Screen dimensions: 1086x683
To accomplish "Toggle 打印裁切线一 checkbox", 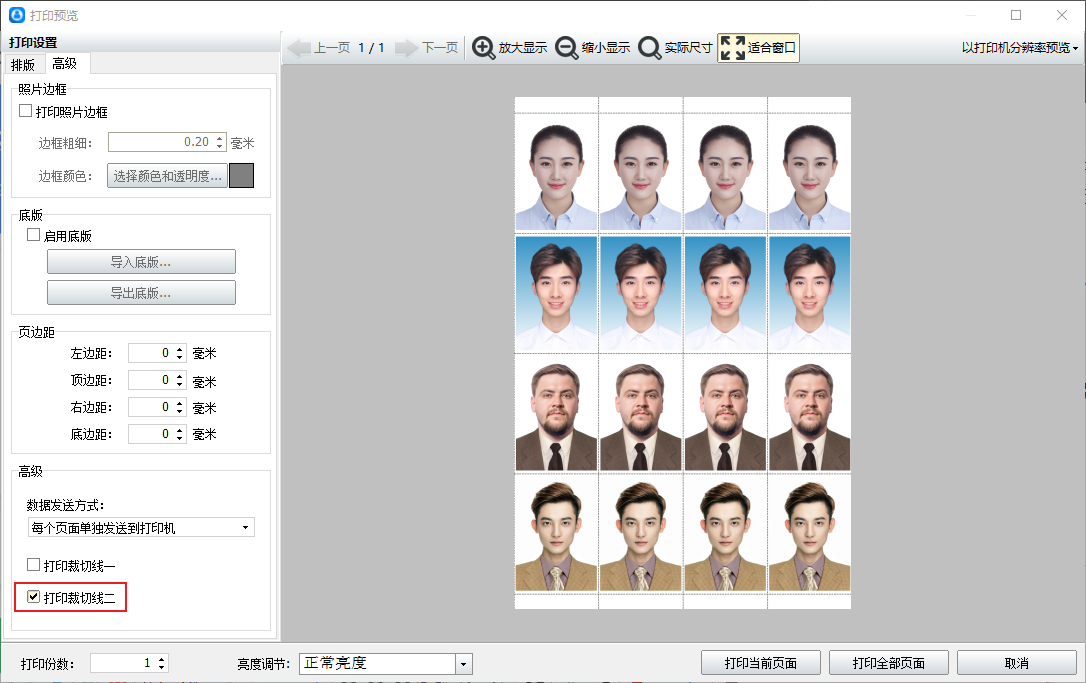I will [x=34, y=565].
